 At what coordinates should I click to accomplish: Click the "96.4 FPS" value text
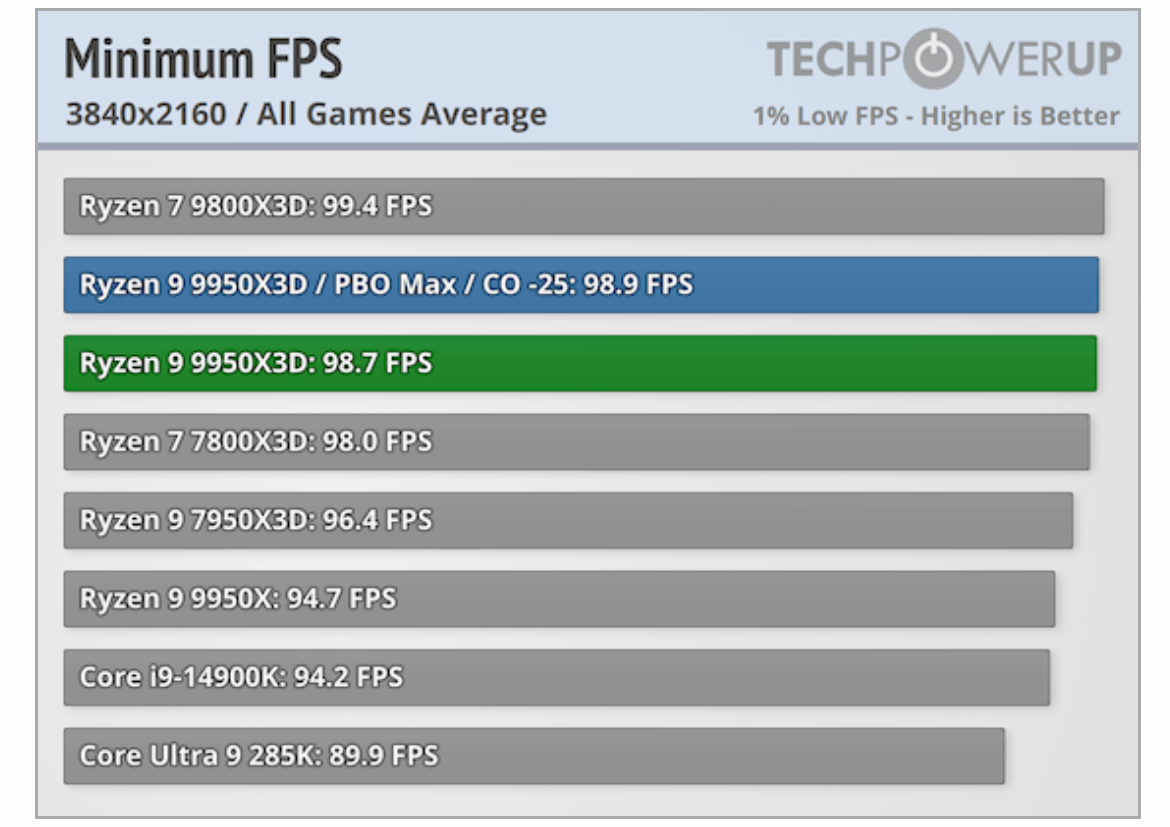pyautogui.click(x=377, y=520)
